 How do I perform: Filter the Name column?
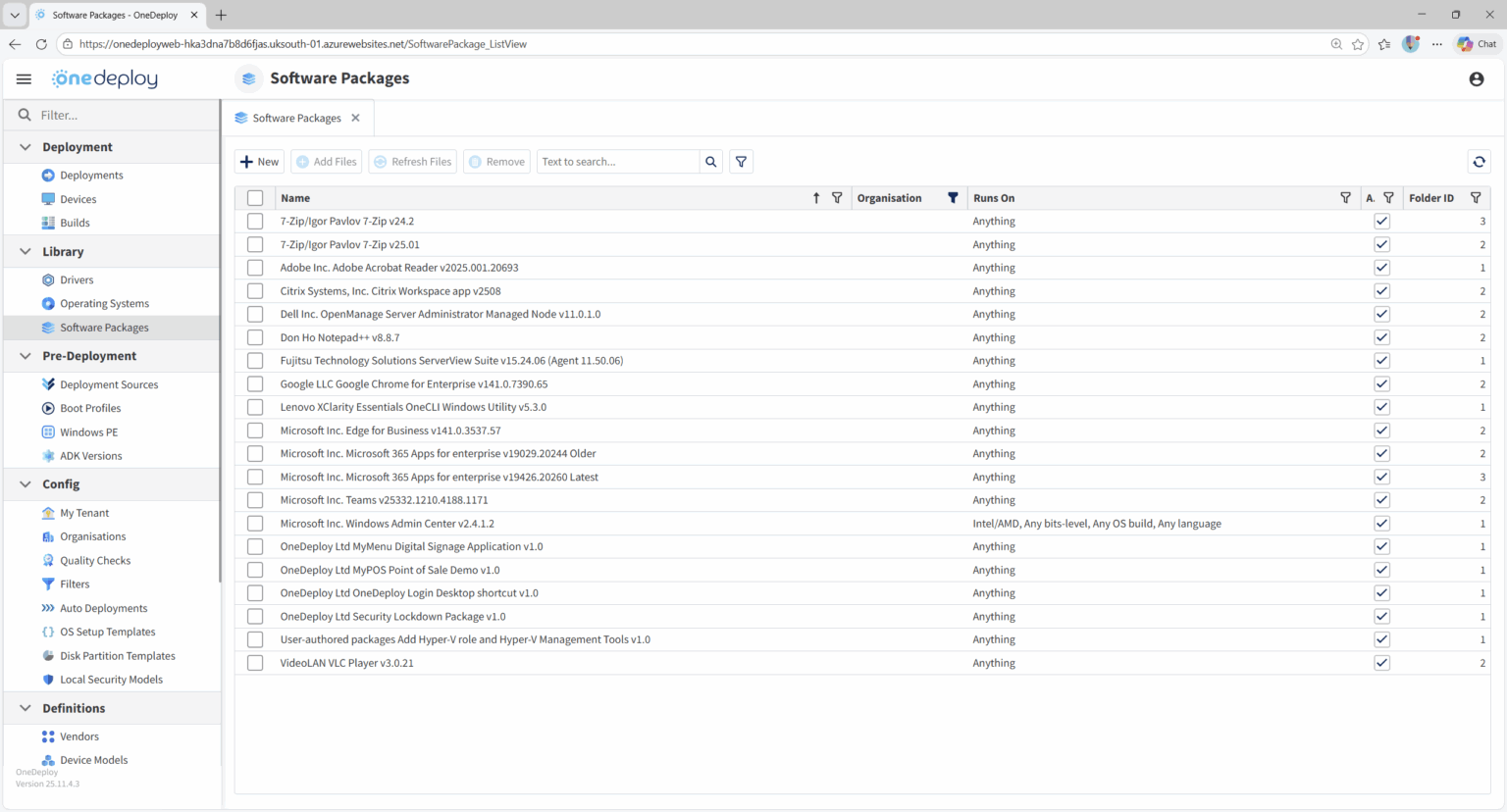[x=837, y=198]
